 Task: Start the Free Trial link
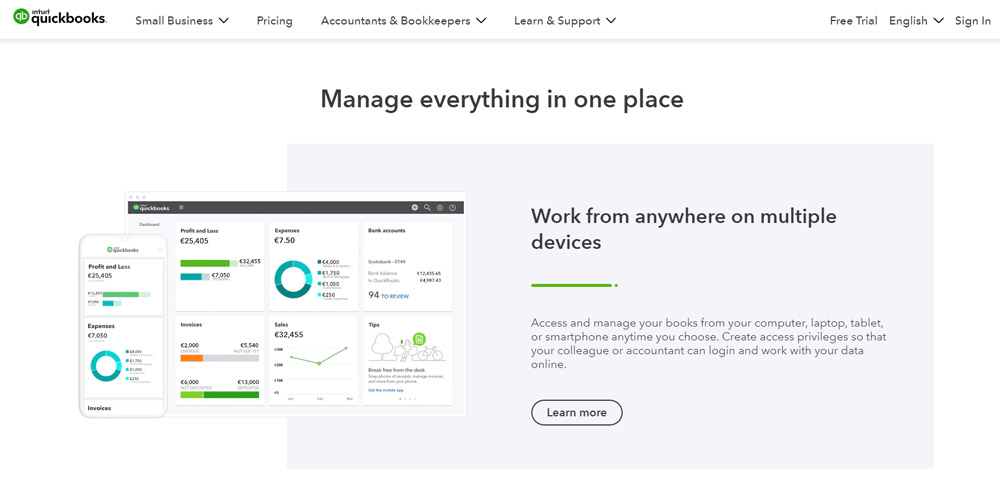click(x=853, y=20)
